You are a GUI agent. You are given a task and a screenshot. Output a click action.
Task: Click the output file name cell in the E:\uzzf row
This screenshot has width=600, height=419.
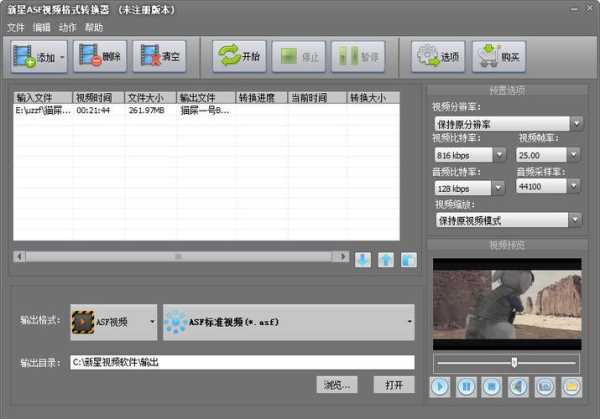tap(205, 111)
